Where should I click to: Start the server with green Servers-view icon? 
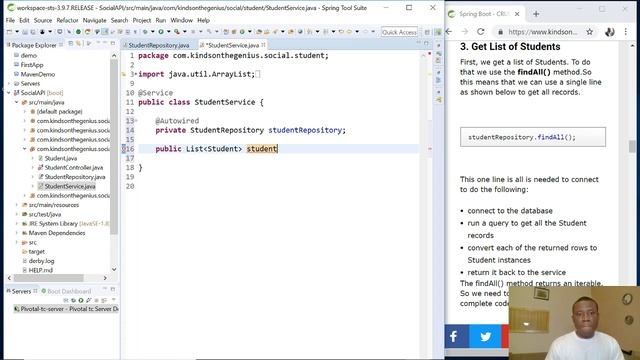(81, 300)
